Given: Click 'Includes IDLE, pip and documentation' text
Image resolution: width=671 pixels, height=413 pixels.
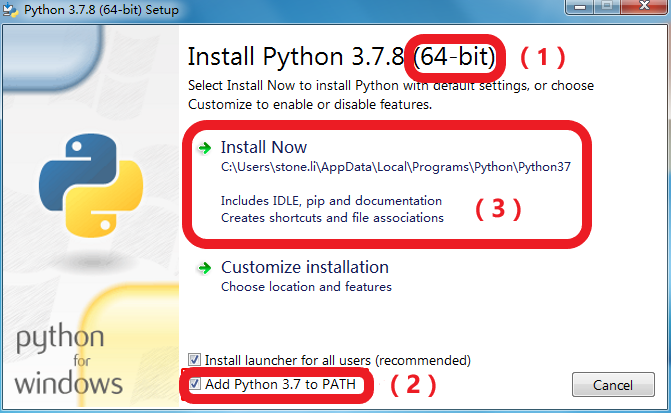Looking at the screenshot, I should point(331,201).
